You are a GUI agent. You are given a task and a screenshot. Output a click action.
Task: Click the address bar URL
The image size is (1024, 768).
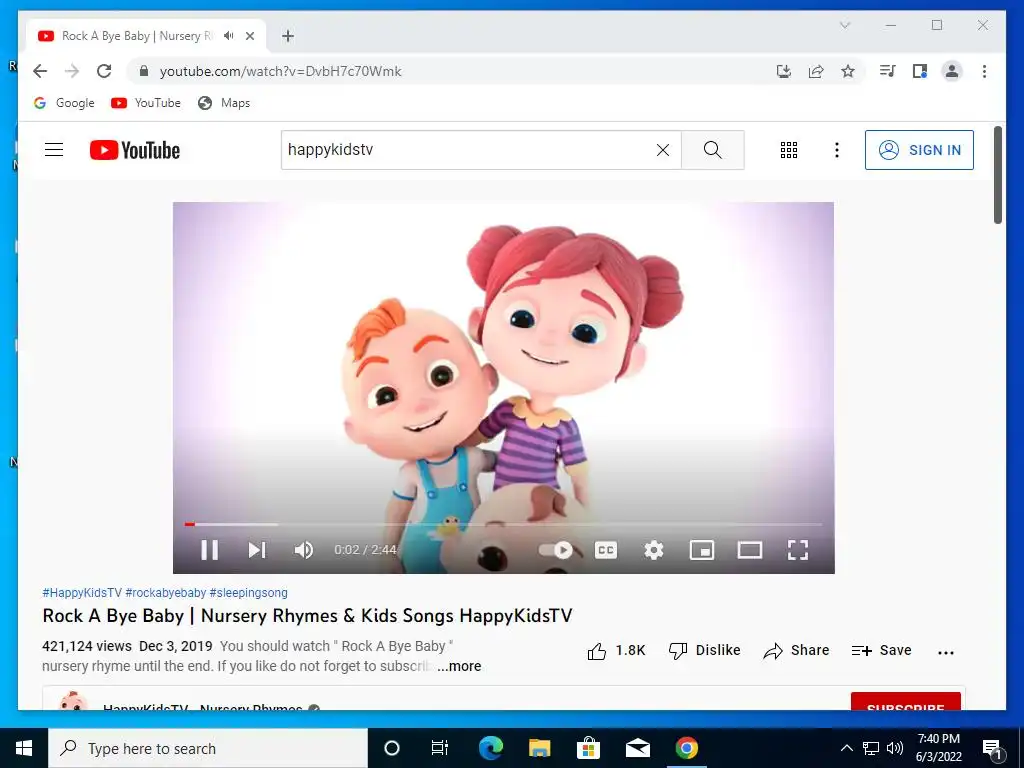pyautogui.click(x=280, y=71)
